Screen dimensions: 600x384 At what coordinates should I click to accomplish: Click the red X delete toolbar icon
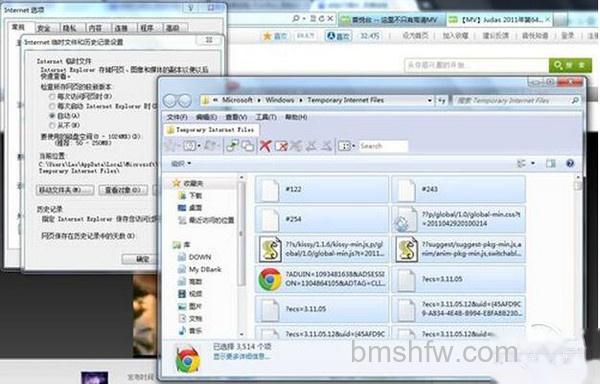click(265, 146)
